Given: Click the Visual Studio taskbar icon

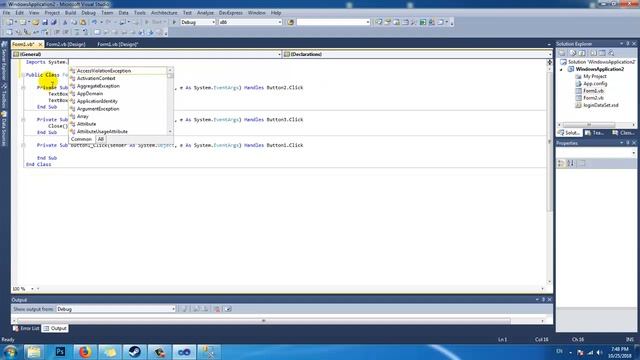Looking at the screenshot, I should 184,352.
